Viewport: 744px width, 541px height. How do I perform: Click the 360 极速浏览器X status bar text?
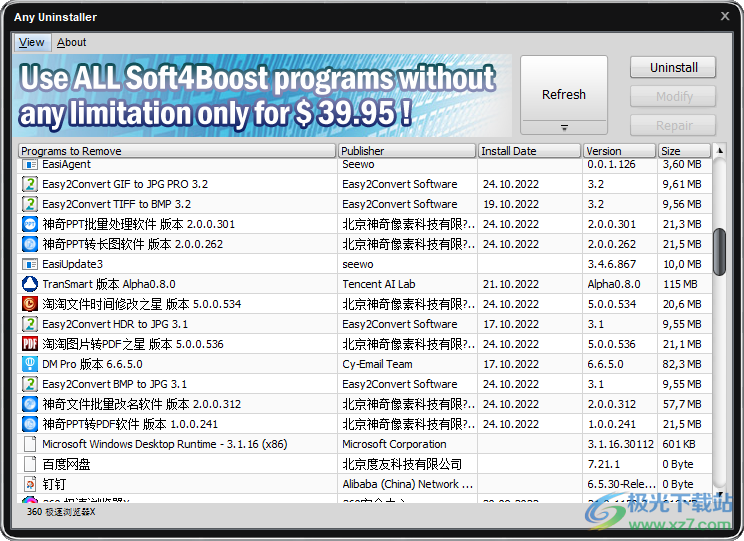[x=61, y=512]
